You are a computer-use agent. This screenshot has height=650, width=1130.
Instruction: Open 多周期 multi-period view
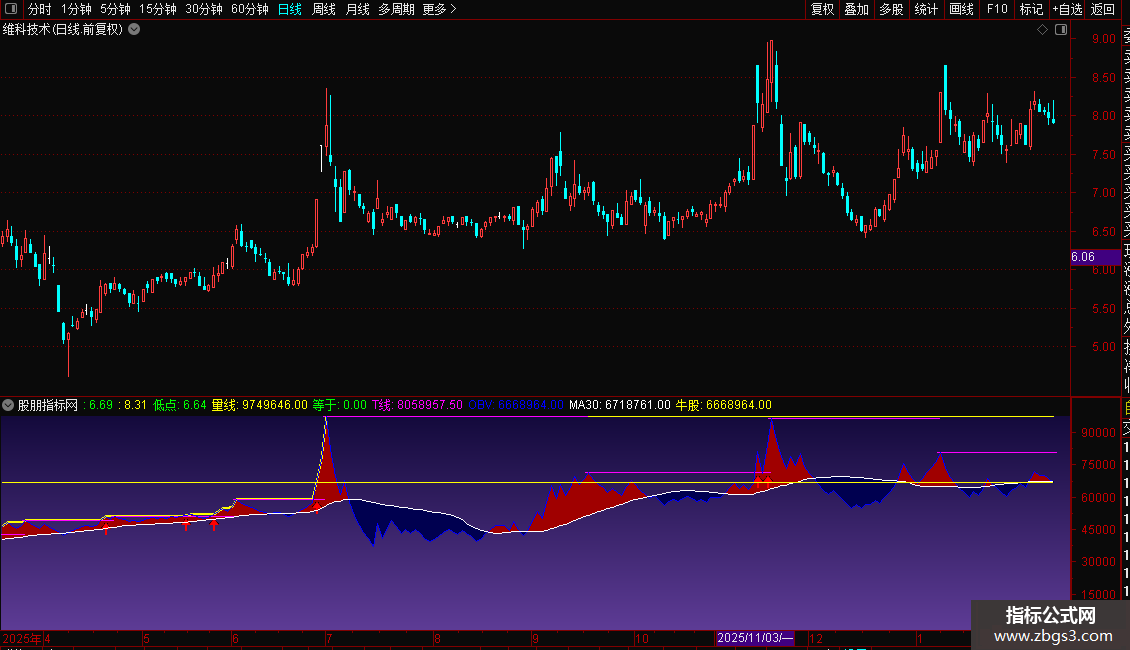point(396,9)
